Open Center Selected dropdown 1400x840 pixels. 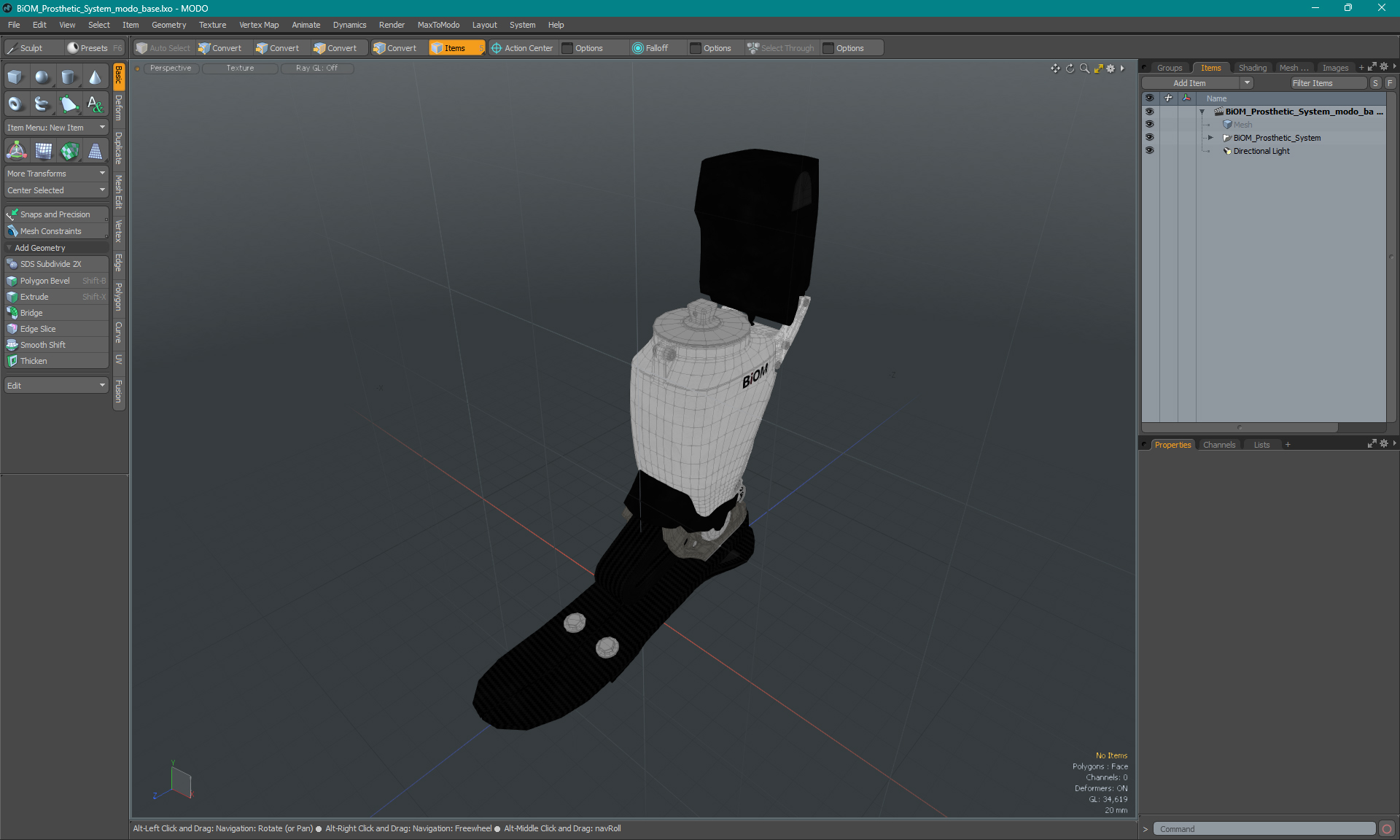click(x=56, y=190)
